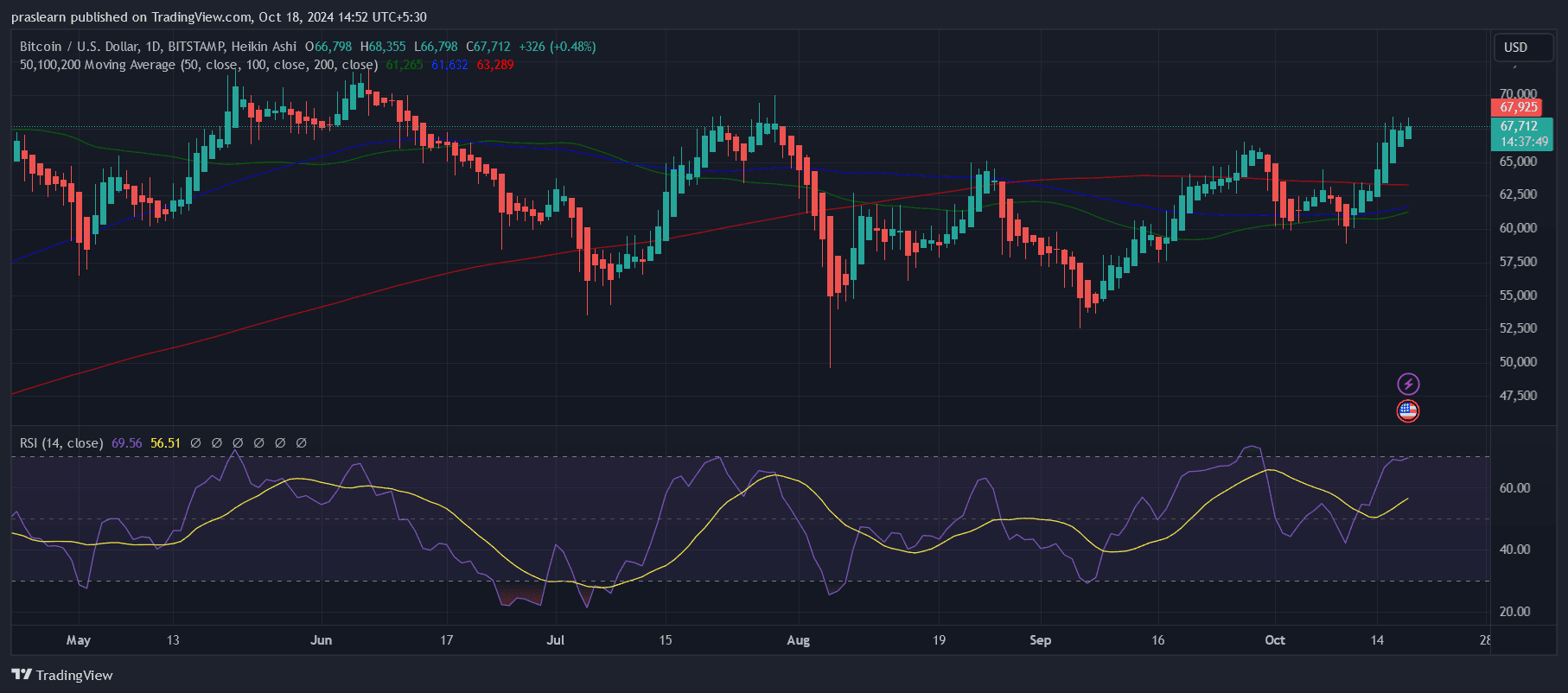Click the low price L66,798
The image size is (1568, 693).
tap(436, 47)
